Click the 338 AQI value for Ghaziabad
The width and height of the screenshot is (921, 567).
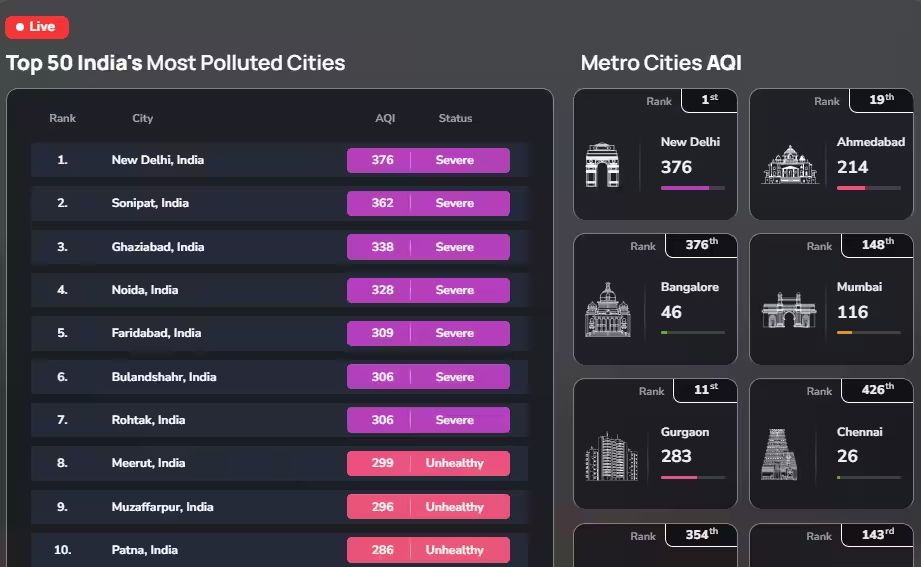pos(382,247)
